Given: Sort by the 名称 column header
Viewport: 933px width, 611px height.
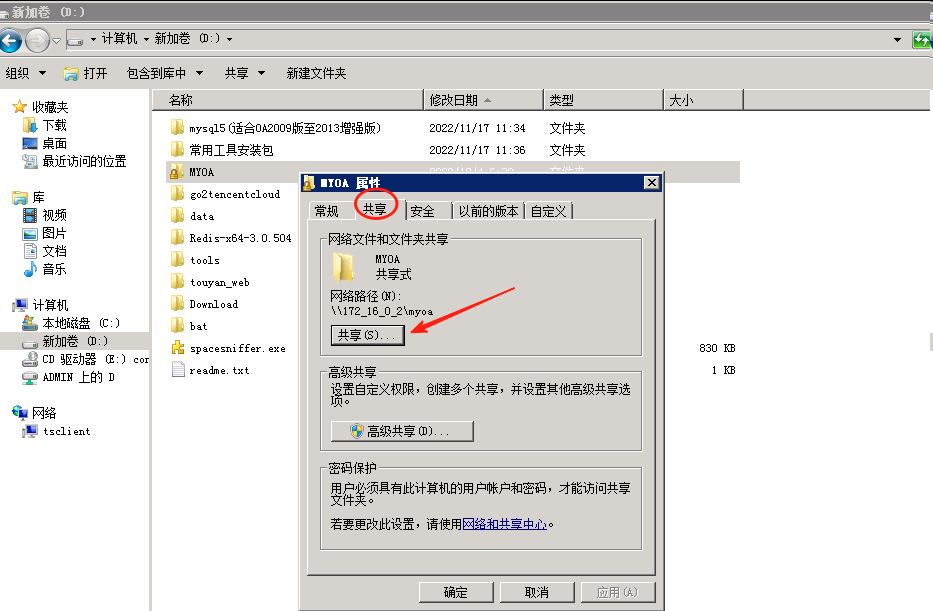Looking at the screenshot, I should pyautogui.click(x=288, y=100).
